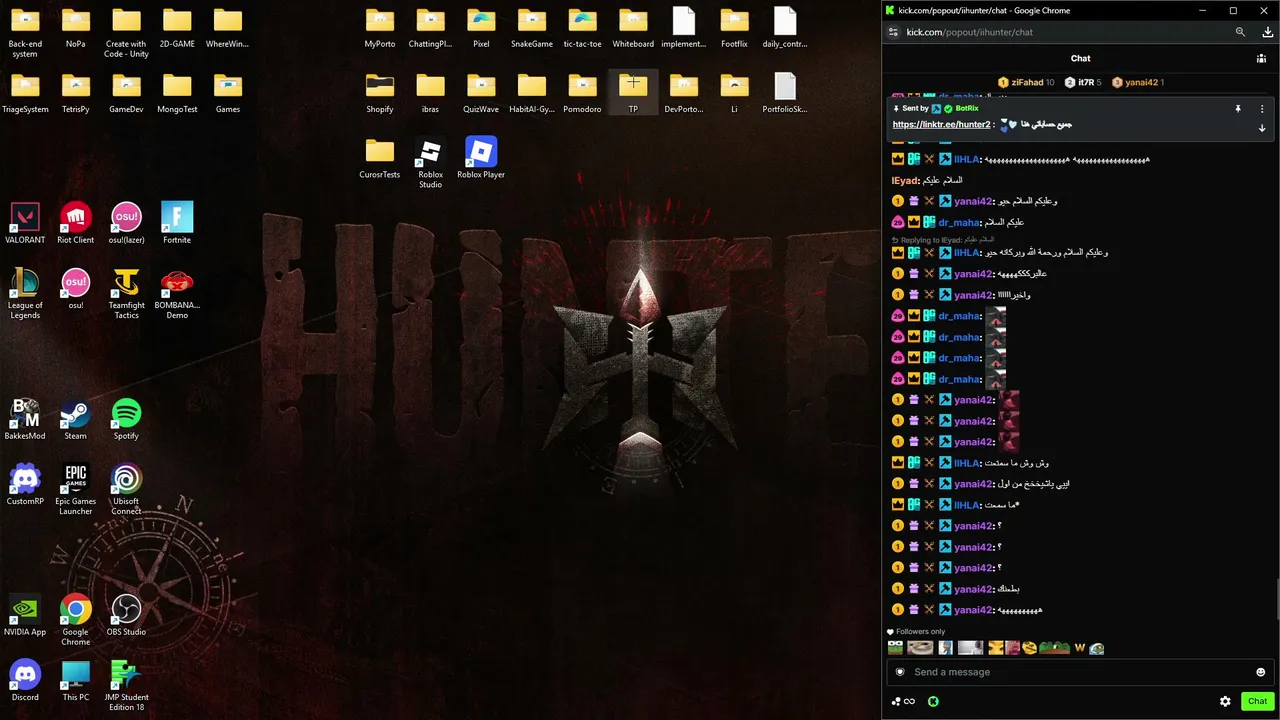Focus the Send a message field
This screenshot has height=720, width=1280.
(x=1080, y=672)
